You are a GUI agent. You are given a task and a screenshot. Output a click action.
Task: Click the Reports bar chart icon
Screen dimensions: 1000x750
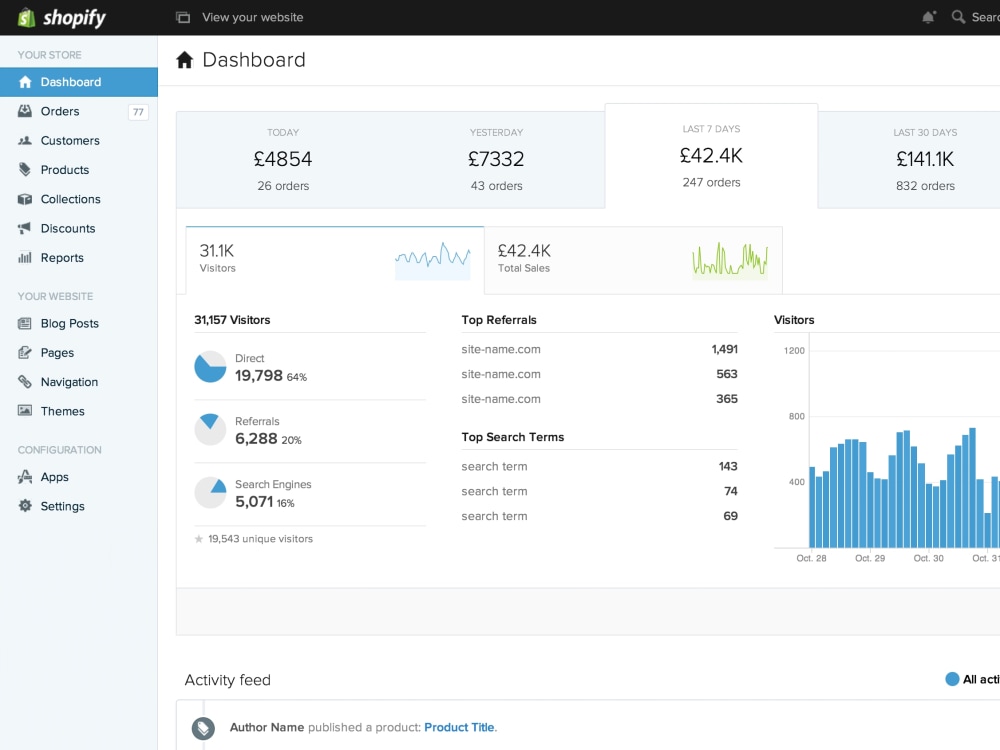point(25,258)
